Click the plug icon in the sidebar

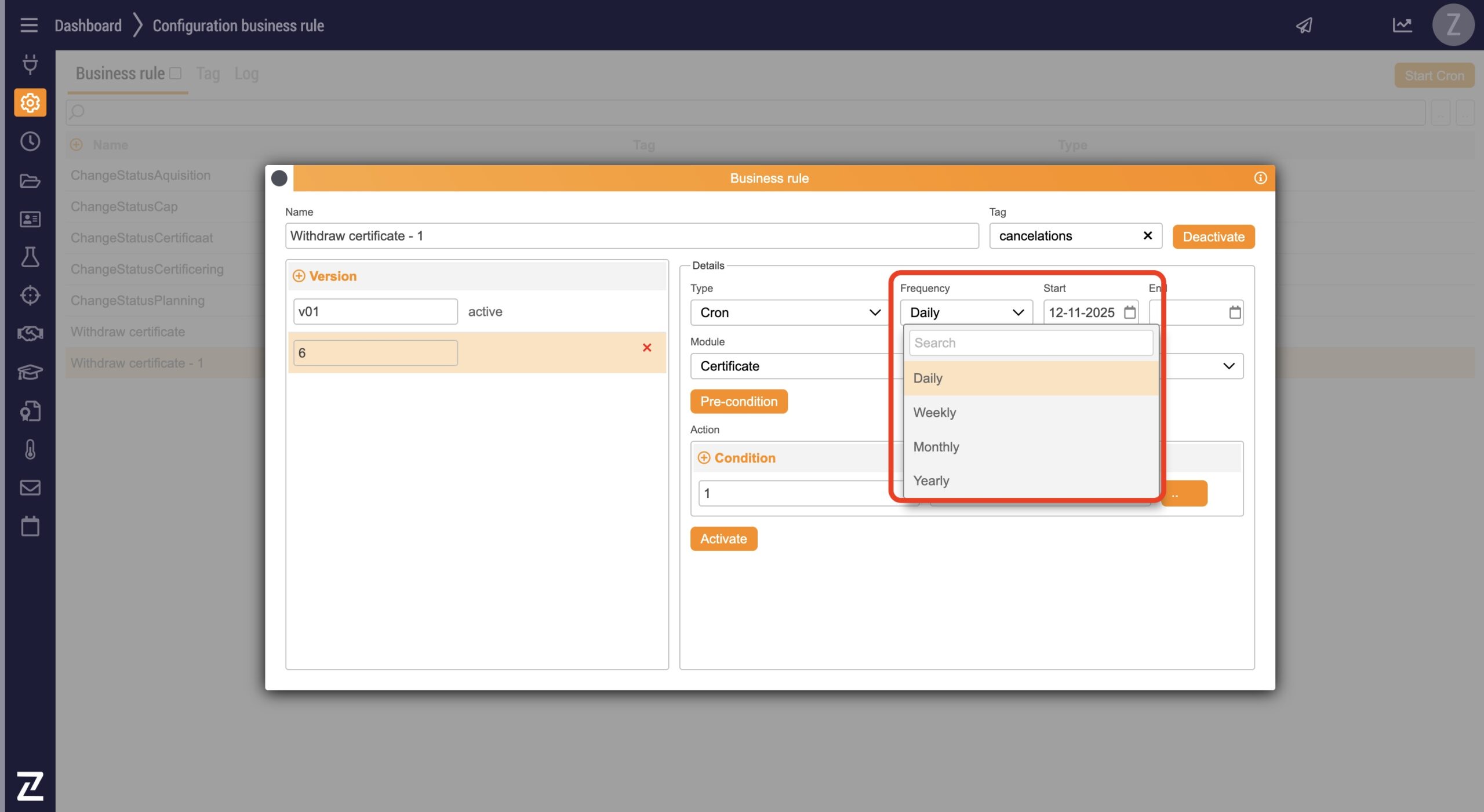[x=30, y=64]
